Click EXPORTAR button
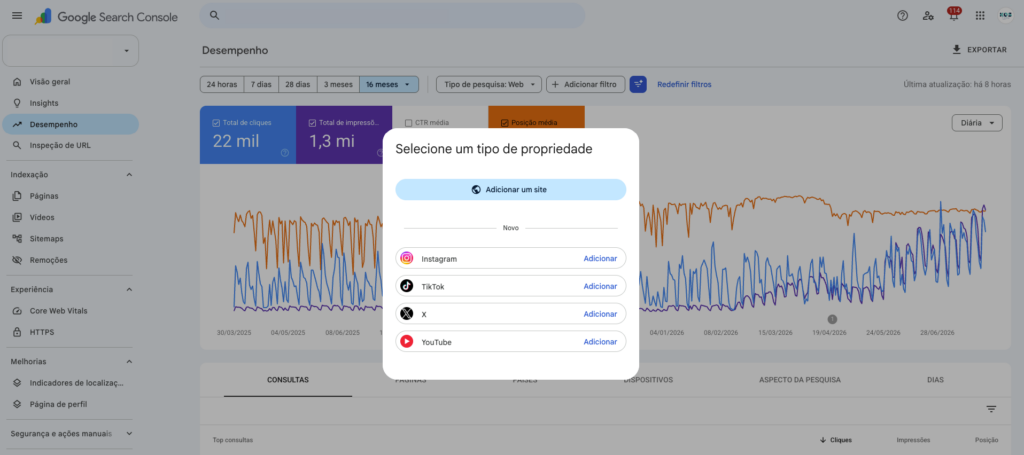The image size is (1024, 455). click(x=979, y=50)
